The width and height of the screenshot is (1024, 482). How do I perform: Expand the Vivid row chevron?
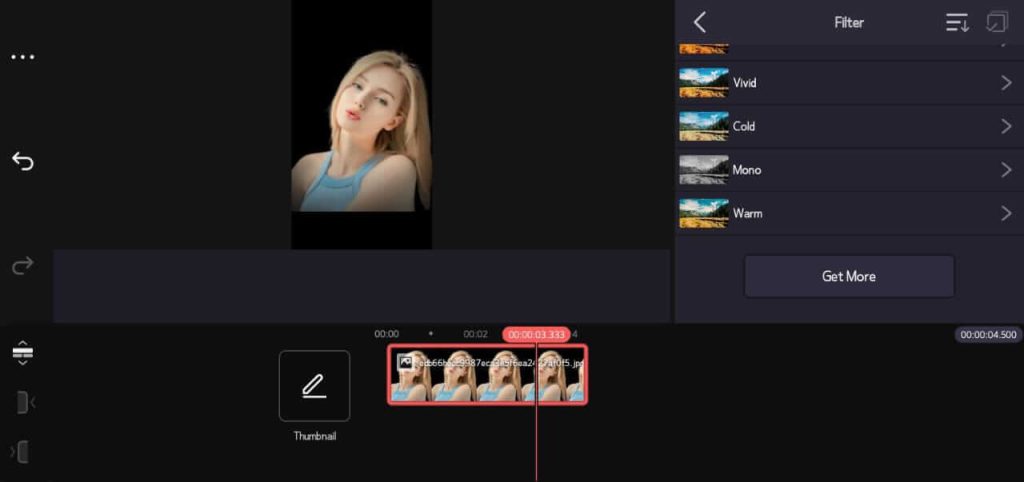1006,83
